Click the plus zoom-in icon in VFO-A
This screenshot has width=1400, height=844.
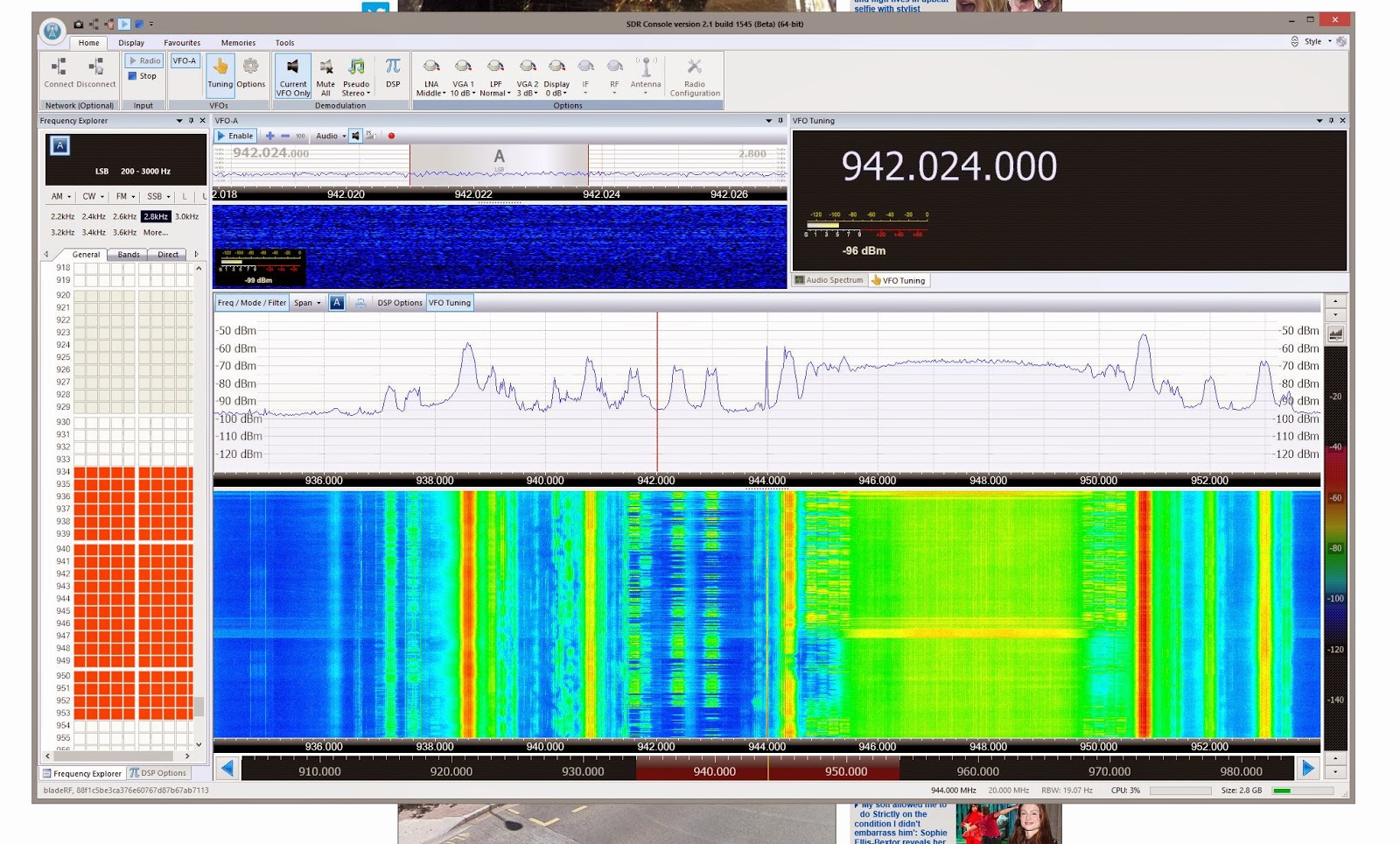[270, 136]
